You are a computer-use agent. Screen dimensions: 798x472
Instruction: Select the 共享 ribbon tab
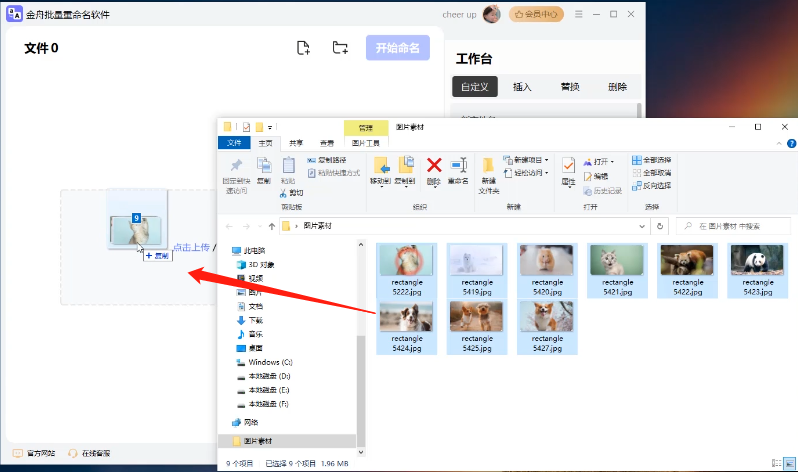pos(296,143)
